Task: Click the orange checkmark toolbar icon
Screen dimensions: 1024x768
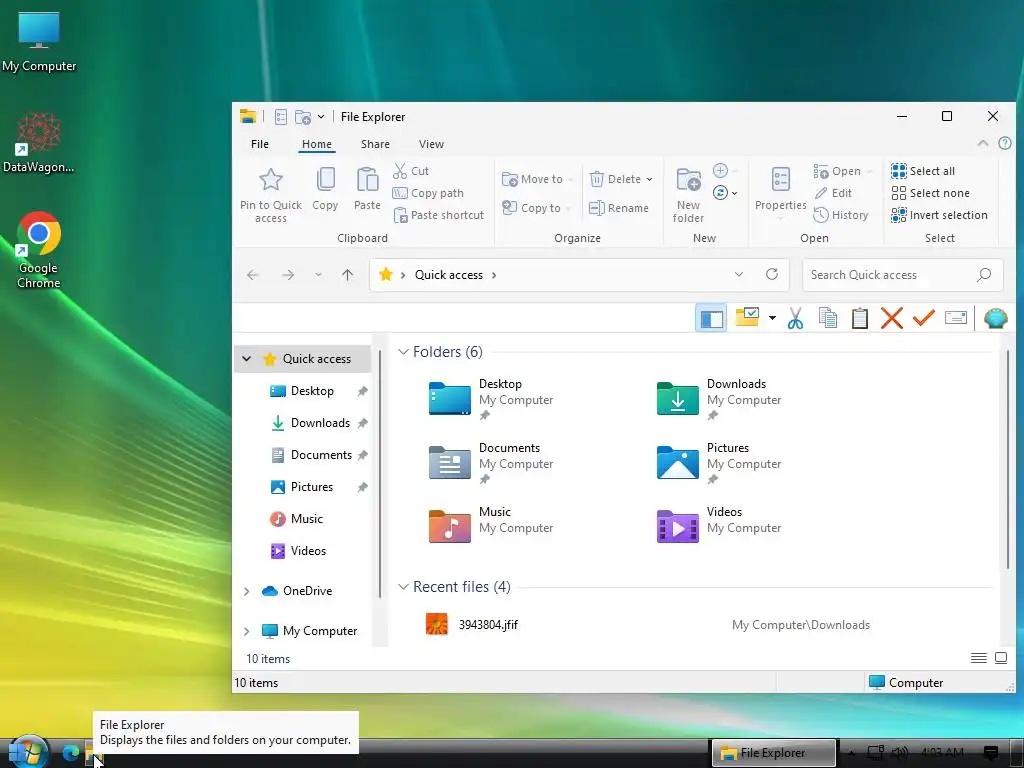Action: [x=923, y=318]
